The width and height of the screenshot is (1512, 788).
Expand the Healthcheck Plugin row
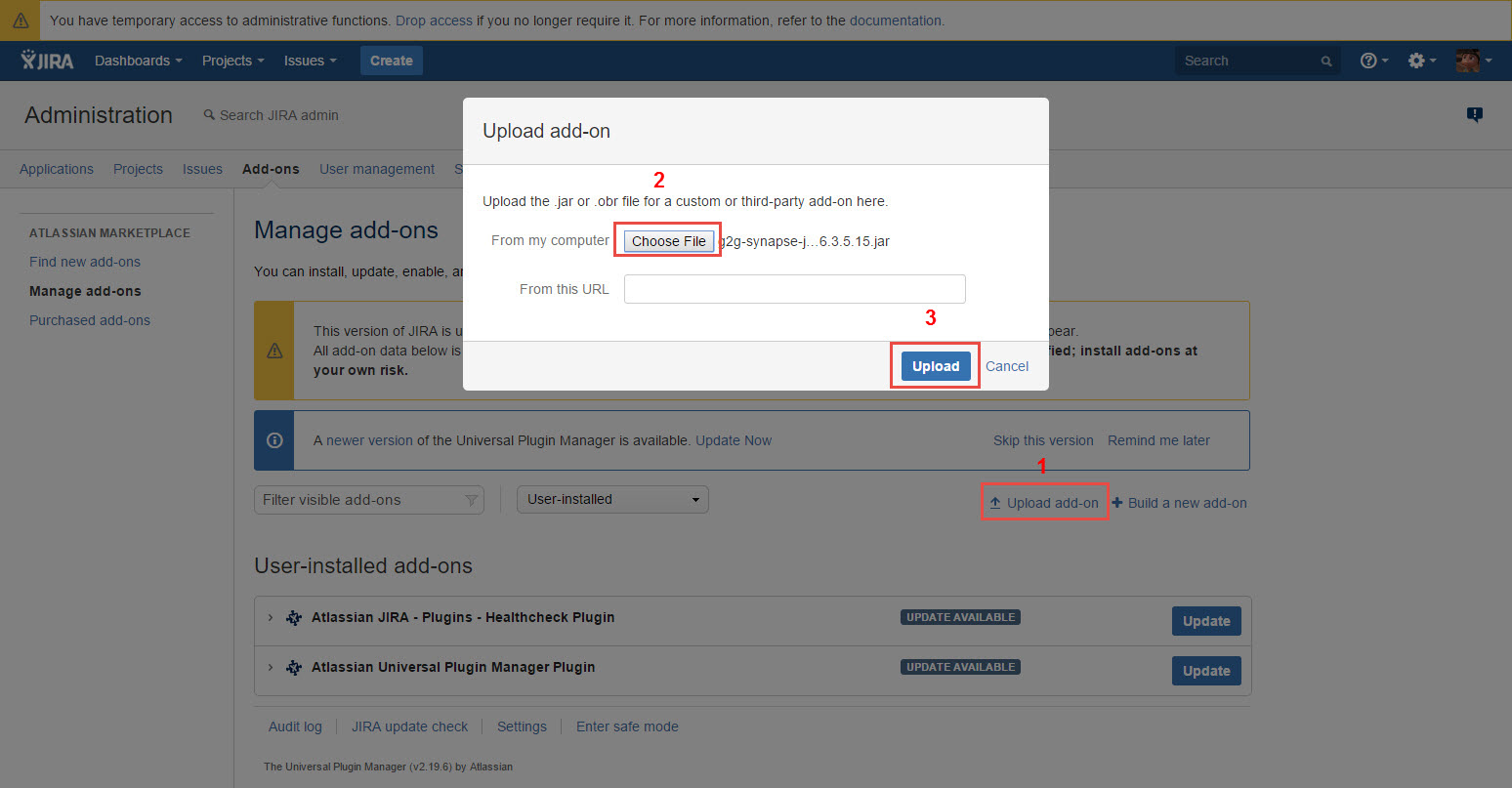(271, 618)
